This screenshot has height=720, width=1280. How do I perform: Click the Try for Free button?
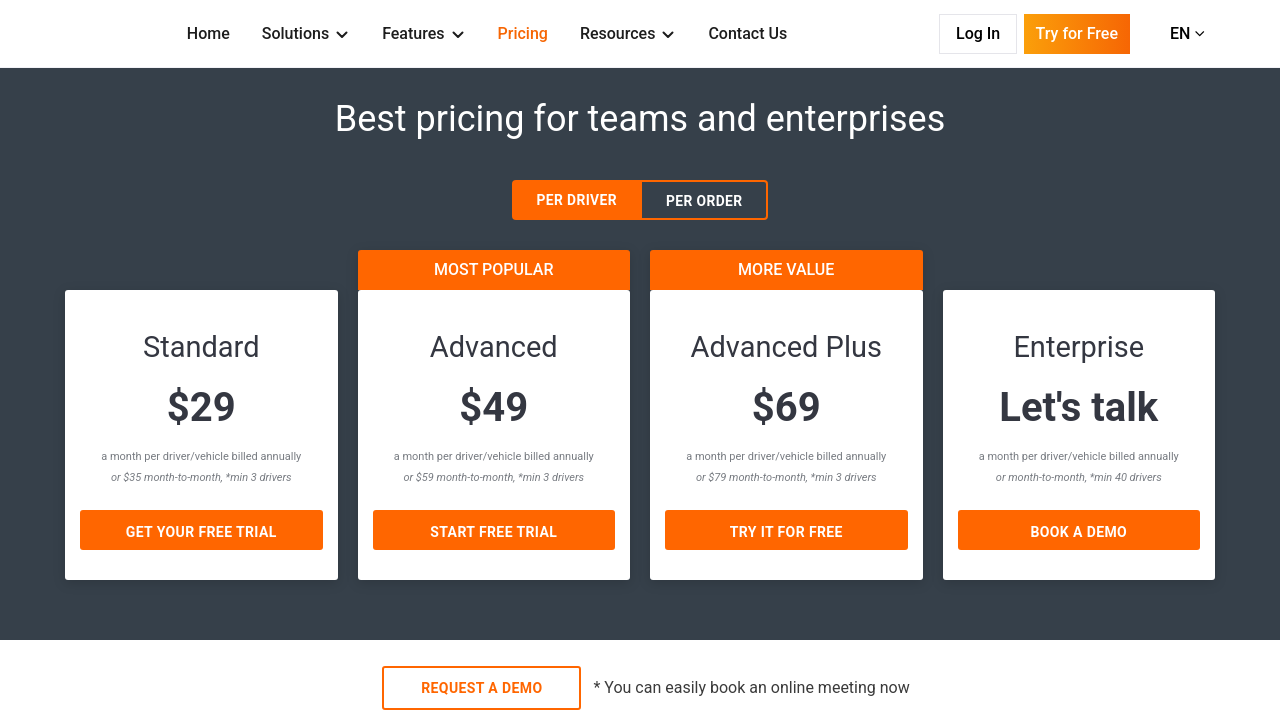(x=1076, y=34)
